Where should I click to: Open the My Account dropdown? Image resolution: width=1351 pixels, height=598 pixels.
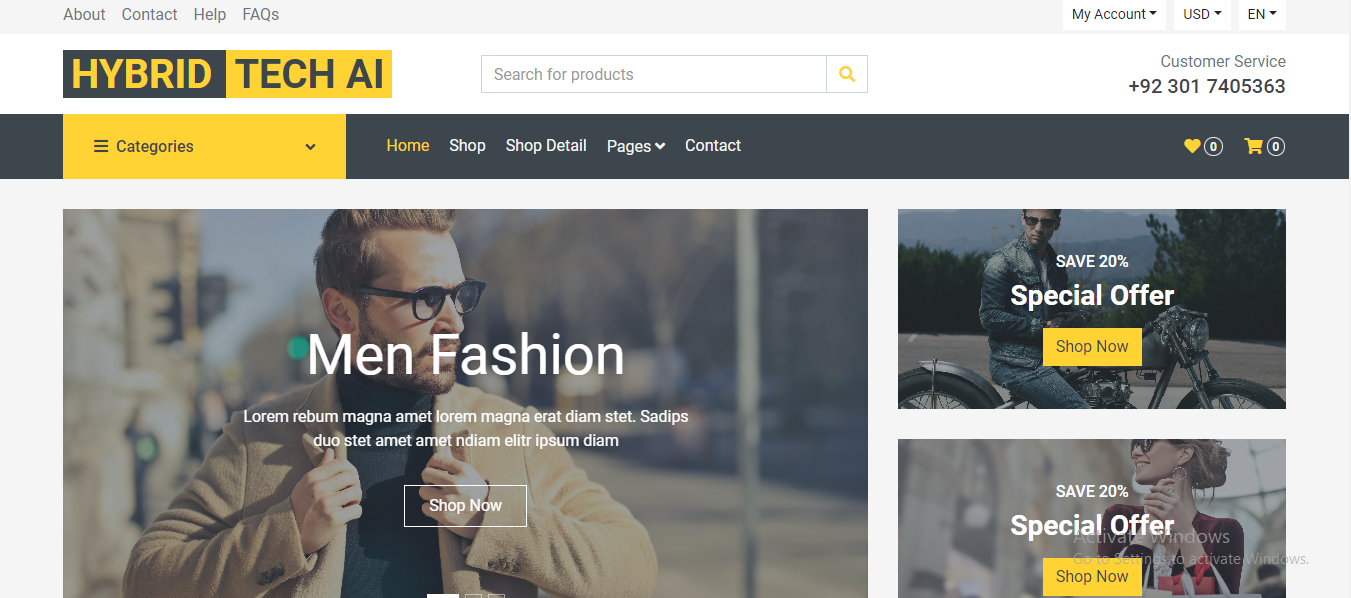tap(1114, 15)
